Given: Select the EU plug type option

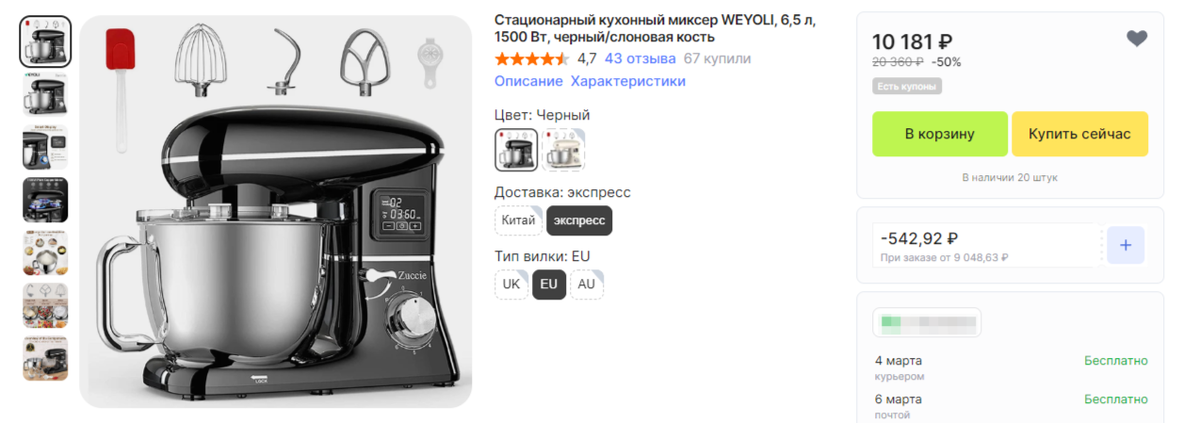Looking at the screenshot, I should pyautogui.click(x=549, y=284).
